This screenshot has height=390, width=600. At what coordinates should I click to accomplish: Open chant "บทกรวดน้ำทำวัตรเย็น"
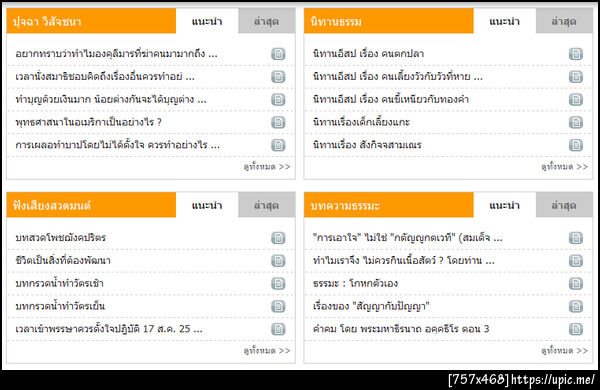[60, 306]
